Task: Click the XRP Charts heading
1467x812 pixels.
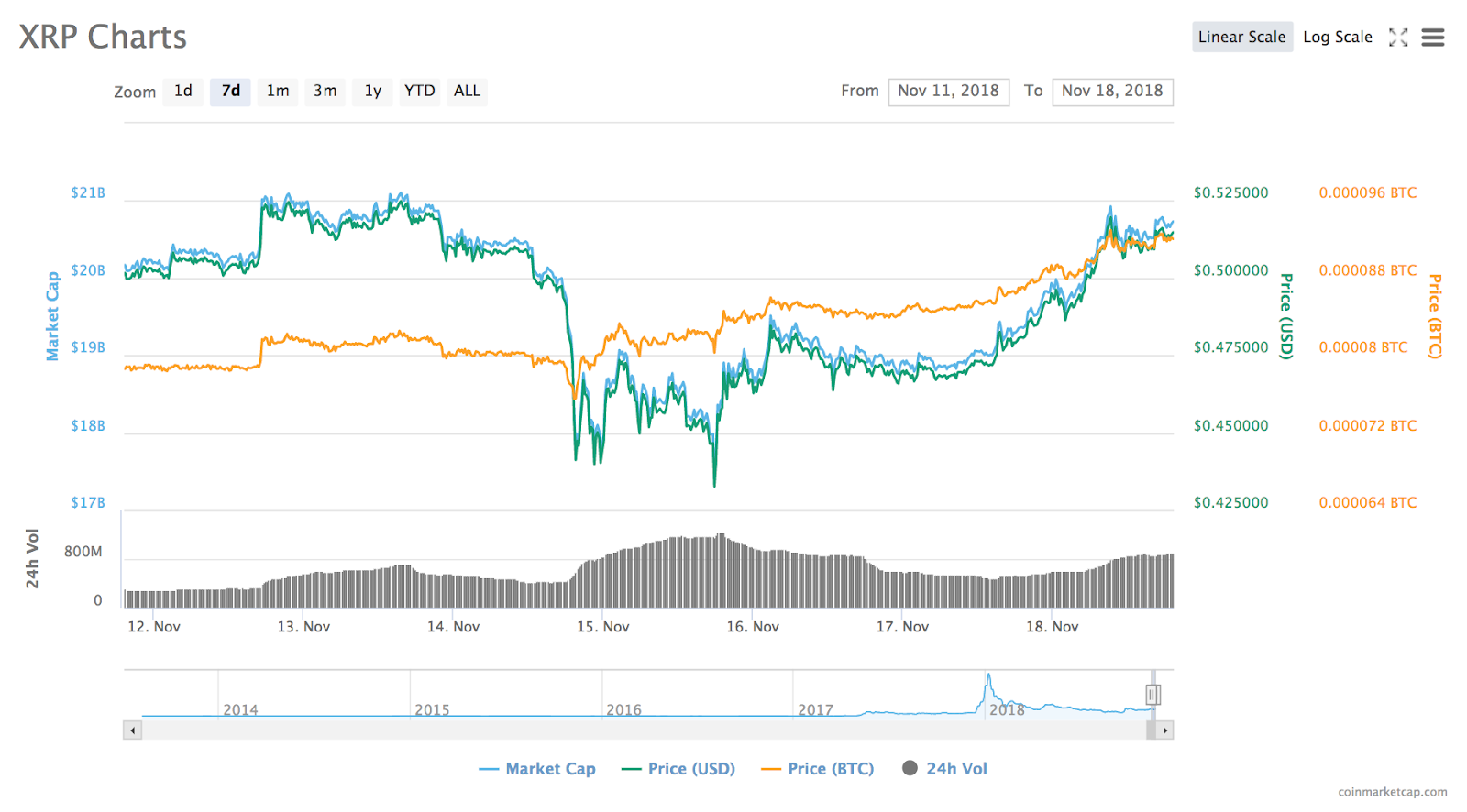Action: coord(103,38)
